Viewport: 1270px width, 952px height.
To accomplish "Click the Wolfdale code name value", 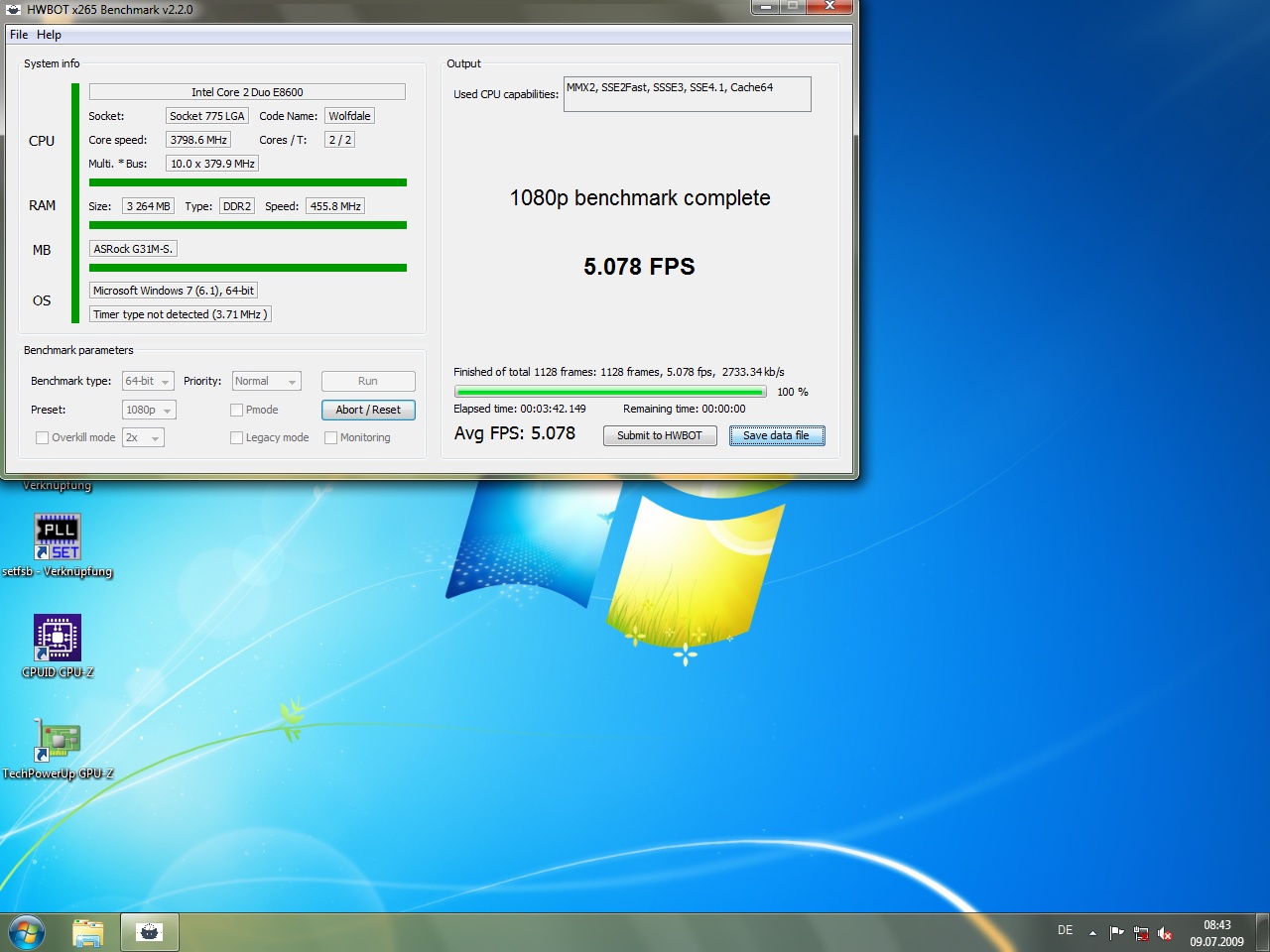I will coord(349,116).
